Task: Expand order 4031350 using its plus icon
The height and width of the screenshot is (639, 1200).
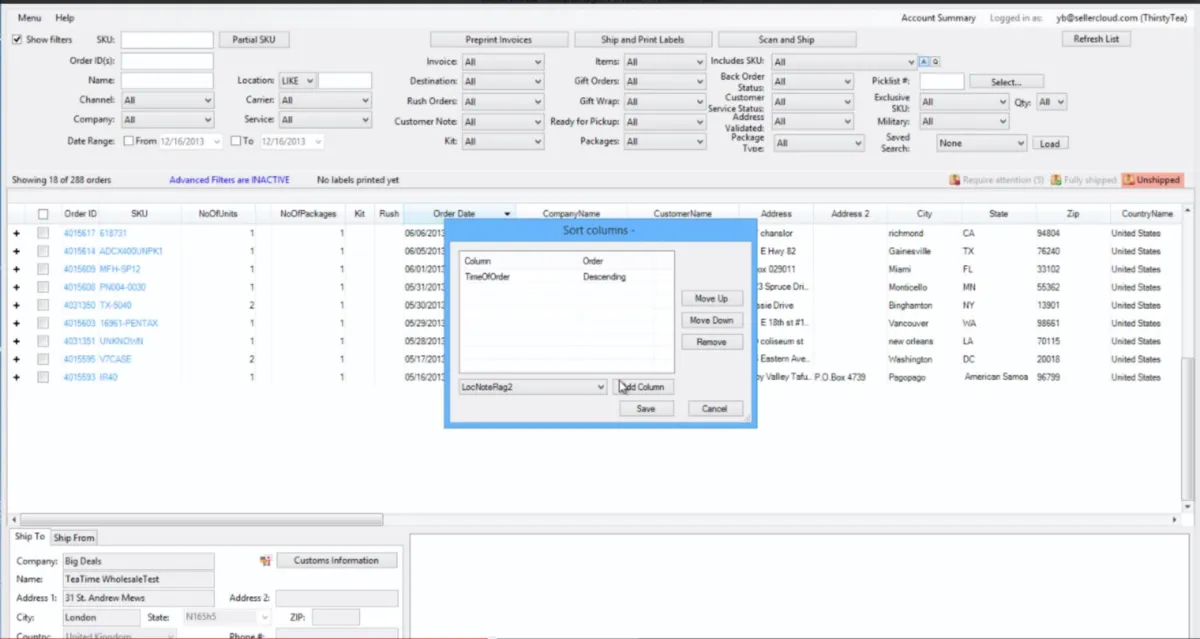Action: [x=16, y=305]
